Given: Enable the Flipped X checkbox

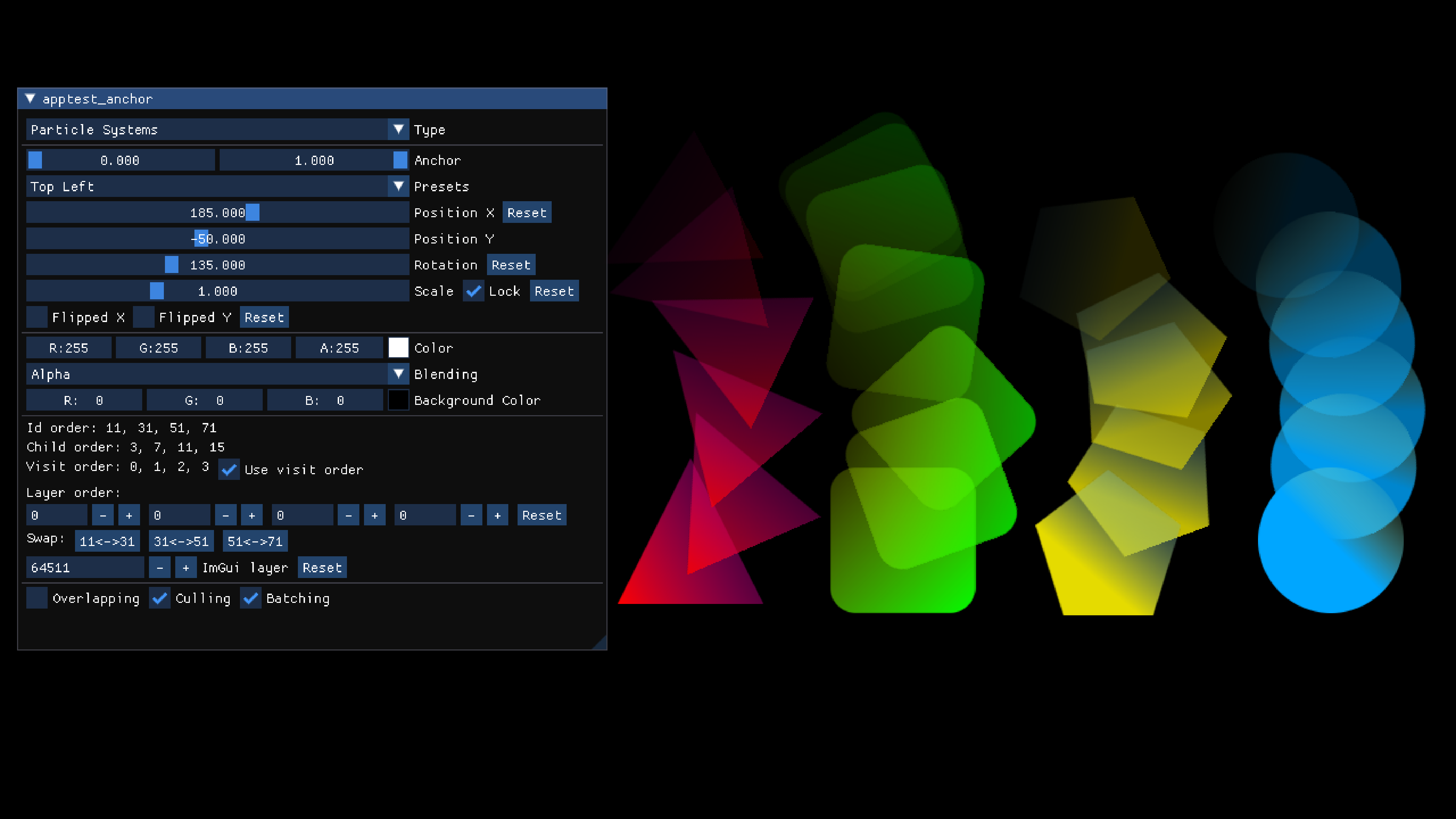Looking at the screenshot, I should [37, 317].
